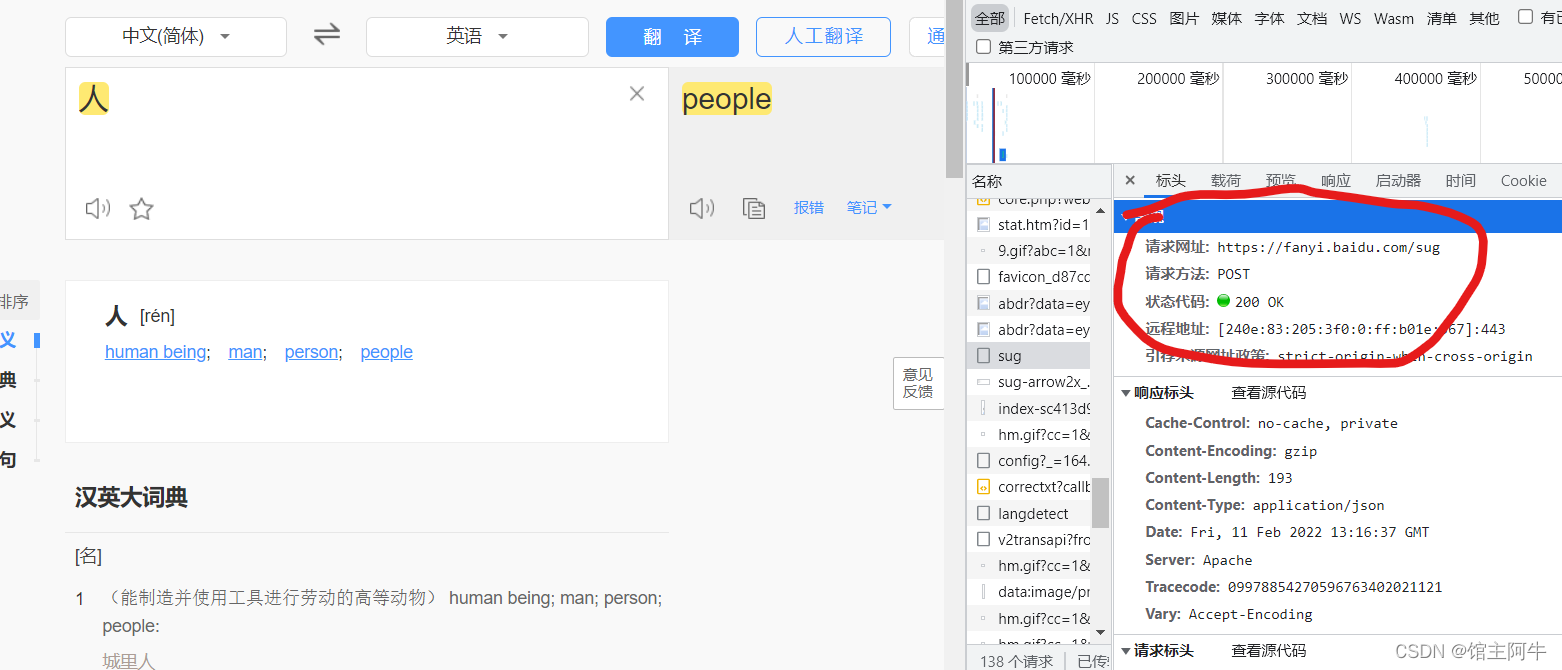Check the box next to the config request
Viewport: 1562px width, 670px height.
pyautogui.click(x=983, y=460)
